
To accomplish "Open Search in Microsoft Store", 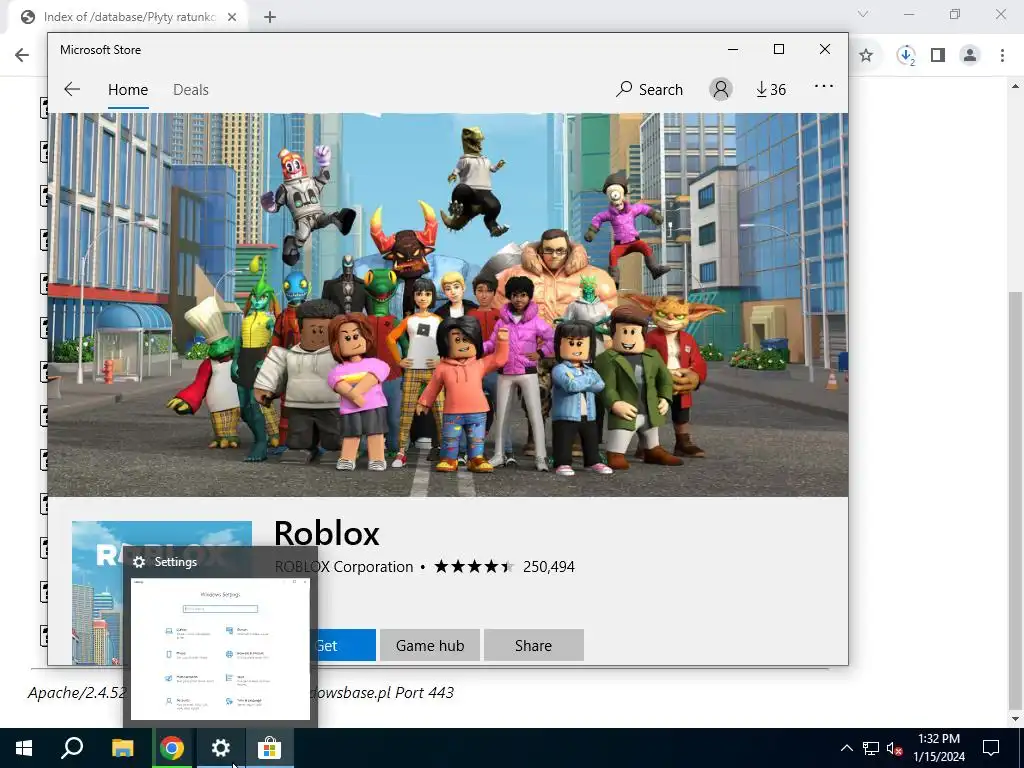I will pos(649,89).
